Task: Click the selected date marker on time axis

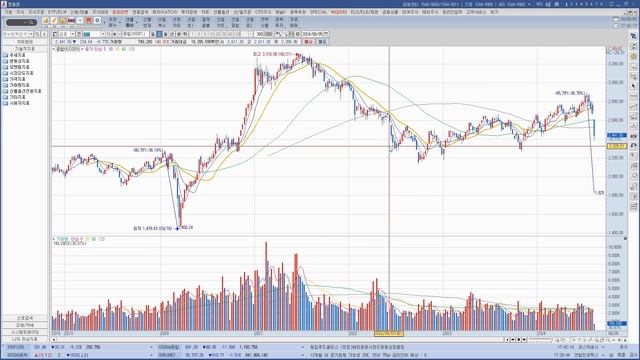Action: 389,333
